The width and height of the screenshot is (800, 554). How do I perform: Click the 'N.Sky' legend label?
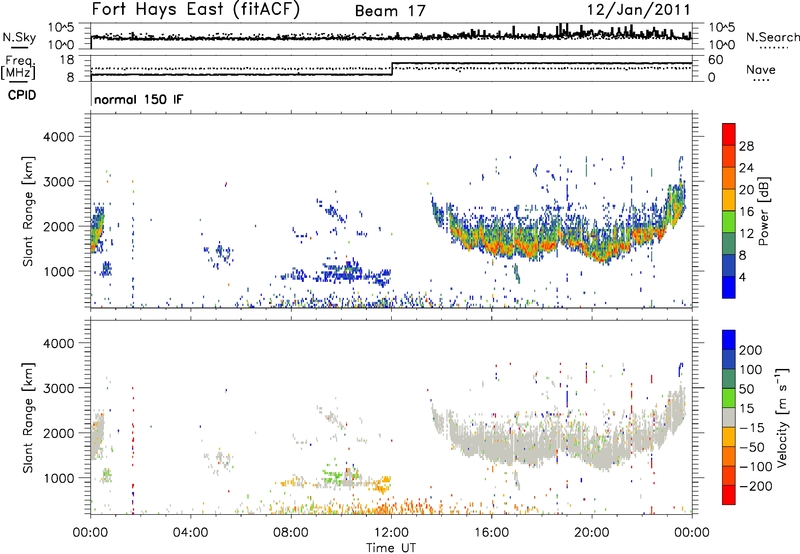click(x=19, y=37)
